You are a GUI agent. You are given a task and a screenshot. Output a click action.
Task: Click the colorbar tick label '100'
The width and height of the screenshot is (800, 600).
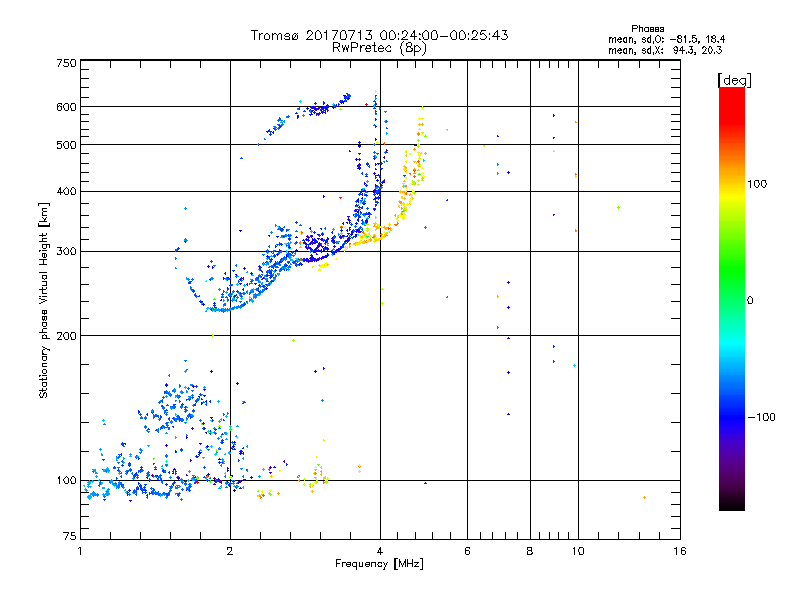757,184
